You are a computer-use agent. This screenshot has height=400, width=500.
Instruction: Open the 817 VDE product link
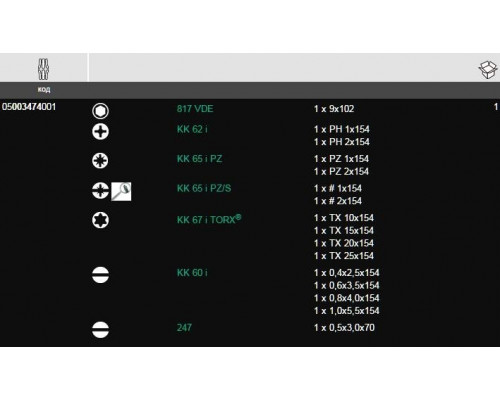(x=195, y=109)
